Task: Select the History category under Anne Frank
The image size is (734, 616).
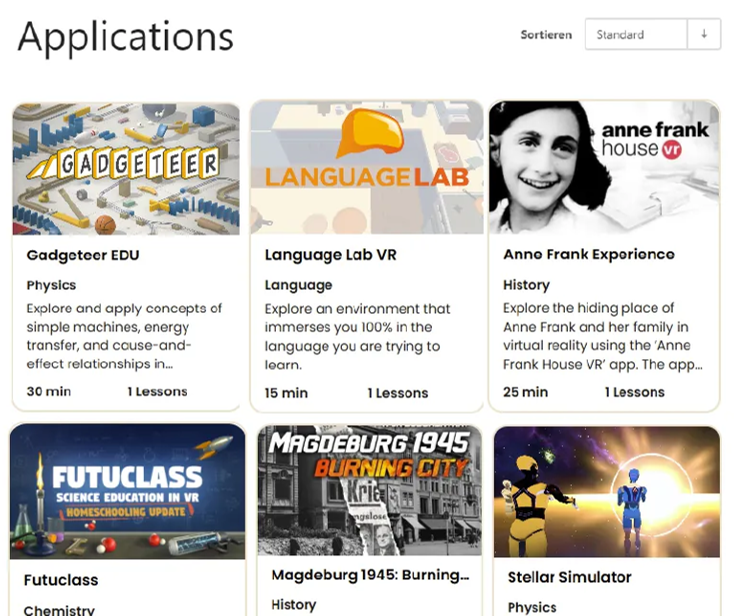Action: pyautogui.click(x=526, y=285)
